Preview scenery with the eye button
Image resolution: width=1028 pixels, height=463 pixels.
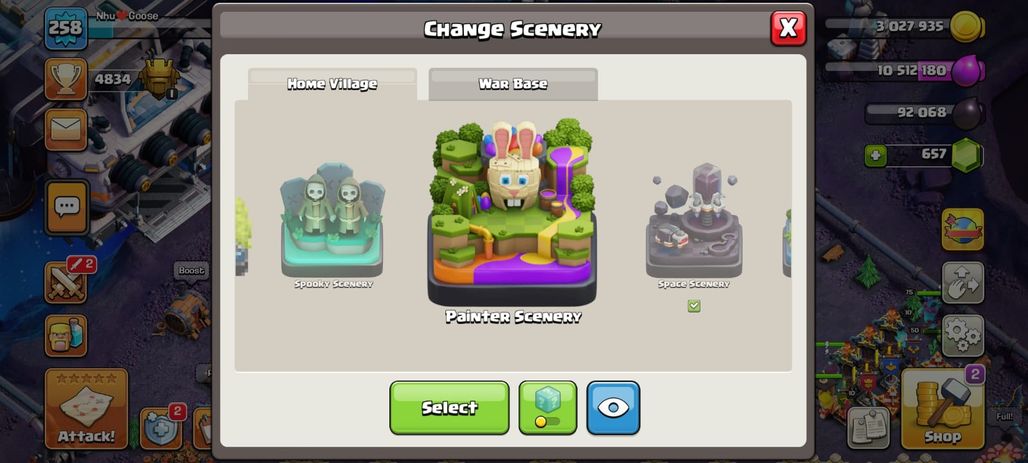point(613,407)
